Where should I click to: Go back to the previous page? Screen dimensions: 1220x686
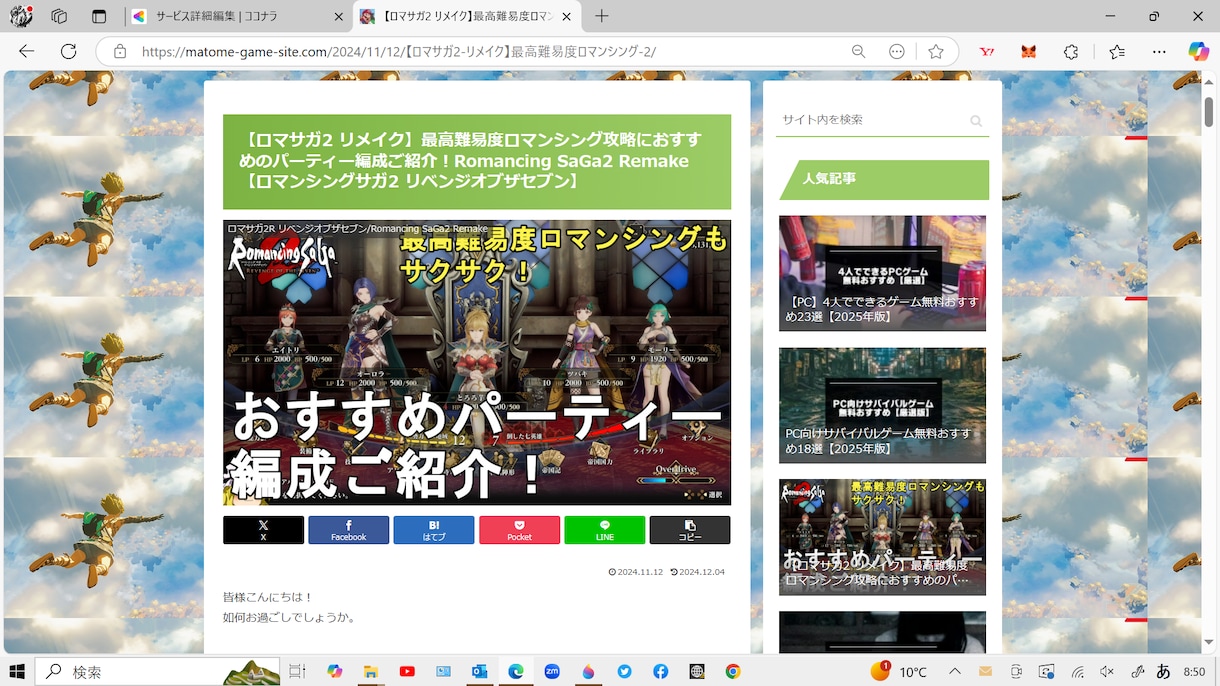tap(27, 51)
